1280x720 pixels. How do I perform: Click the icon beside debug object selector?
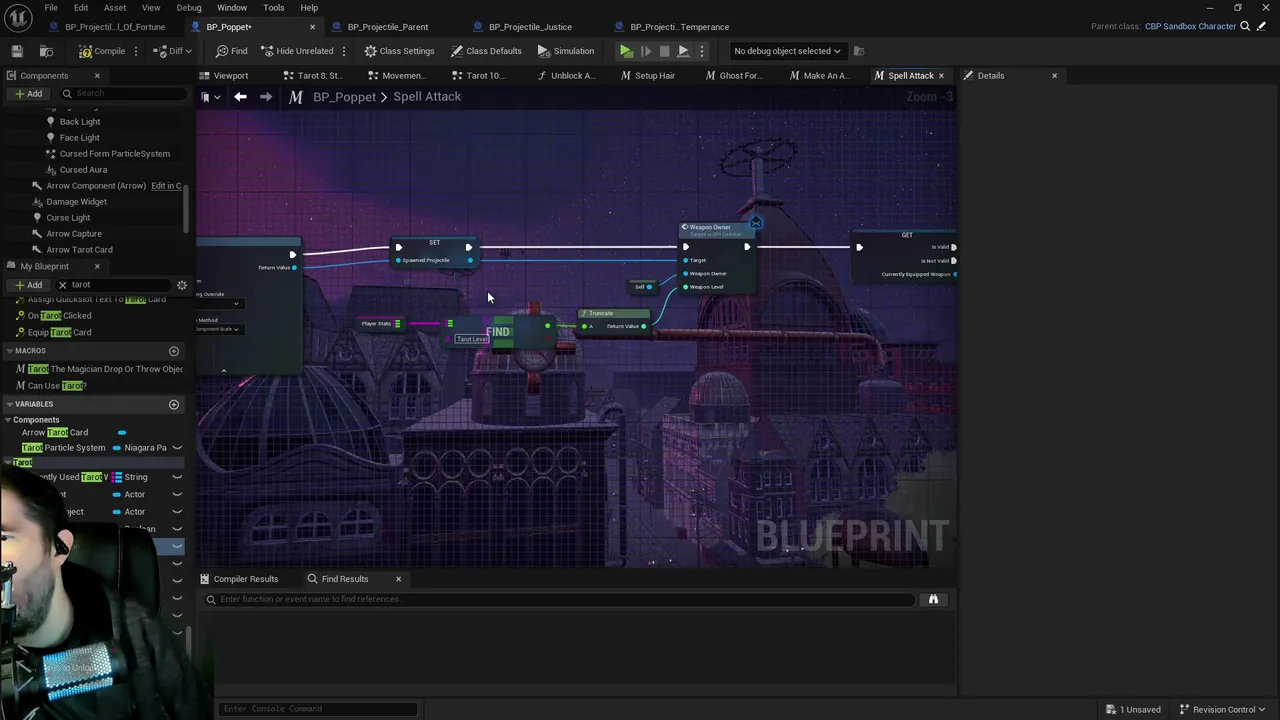click(x=859, y=51)
